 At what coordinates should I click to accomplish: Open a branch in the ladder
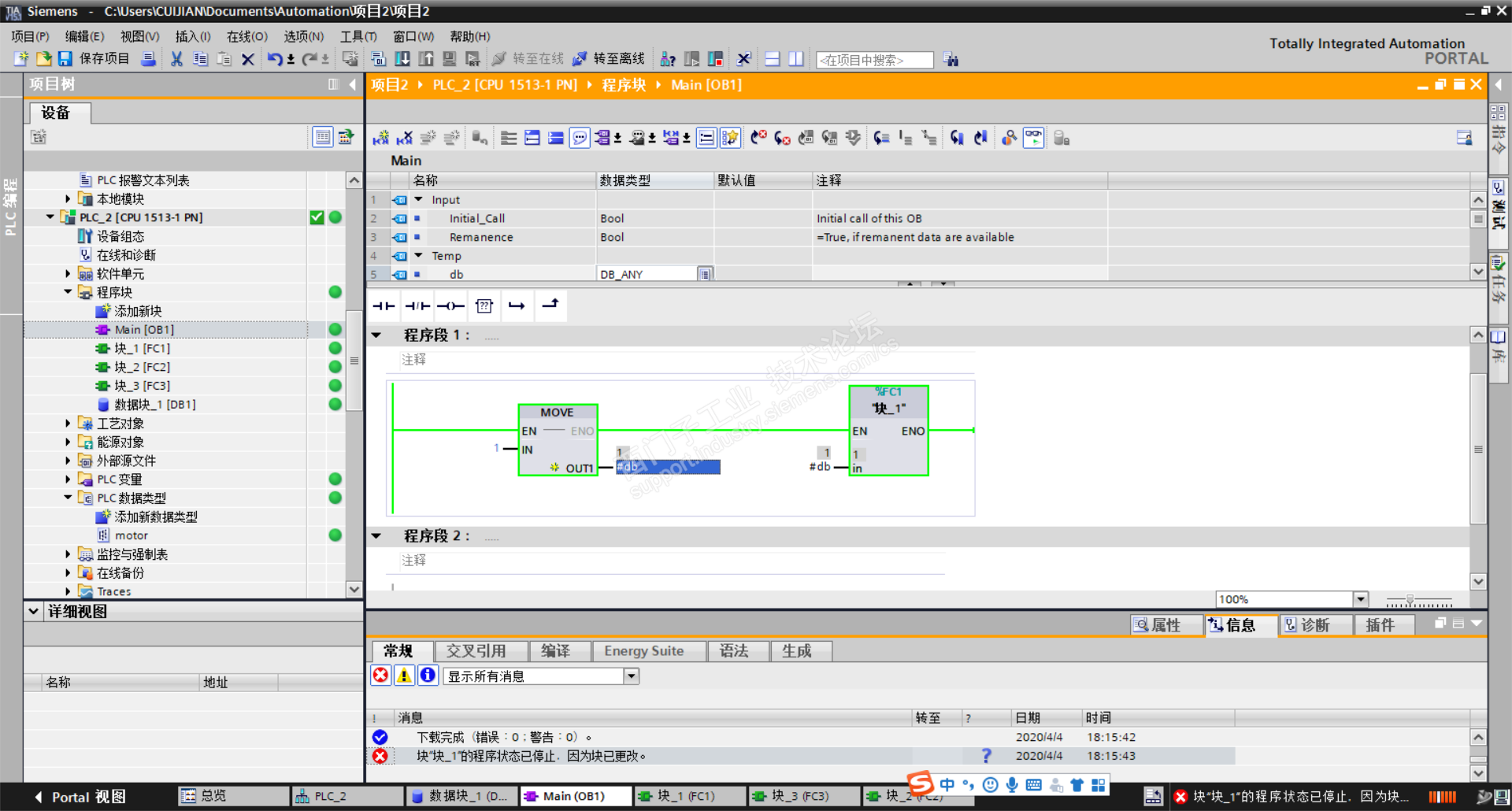[x=517, y=306]
